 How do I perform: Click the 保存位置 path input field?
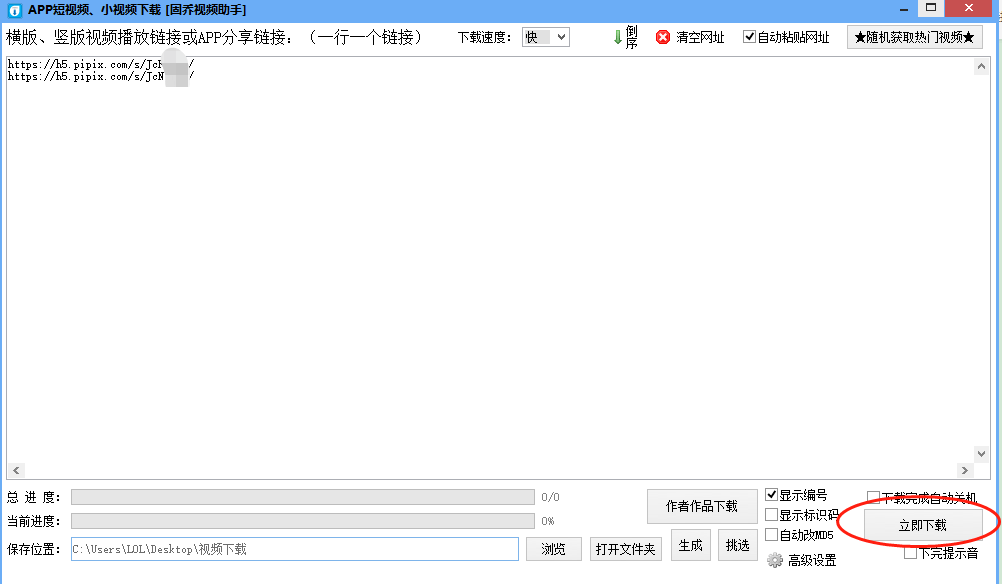[295, 549]
